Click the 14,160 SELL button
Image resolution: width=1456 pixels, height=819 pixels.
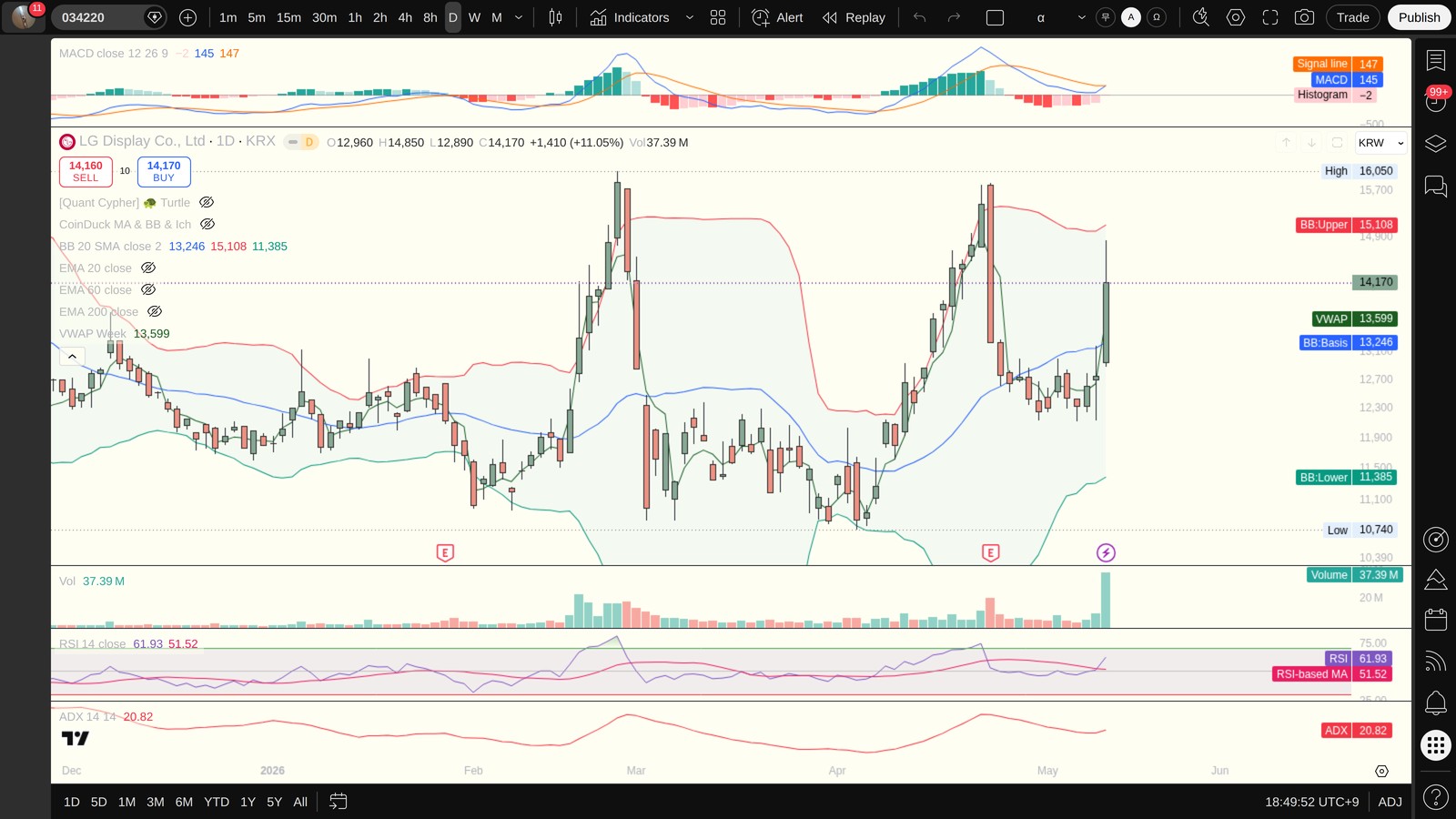[x=86, y=171]
